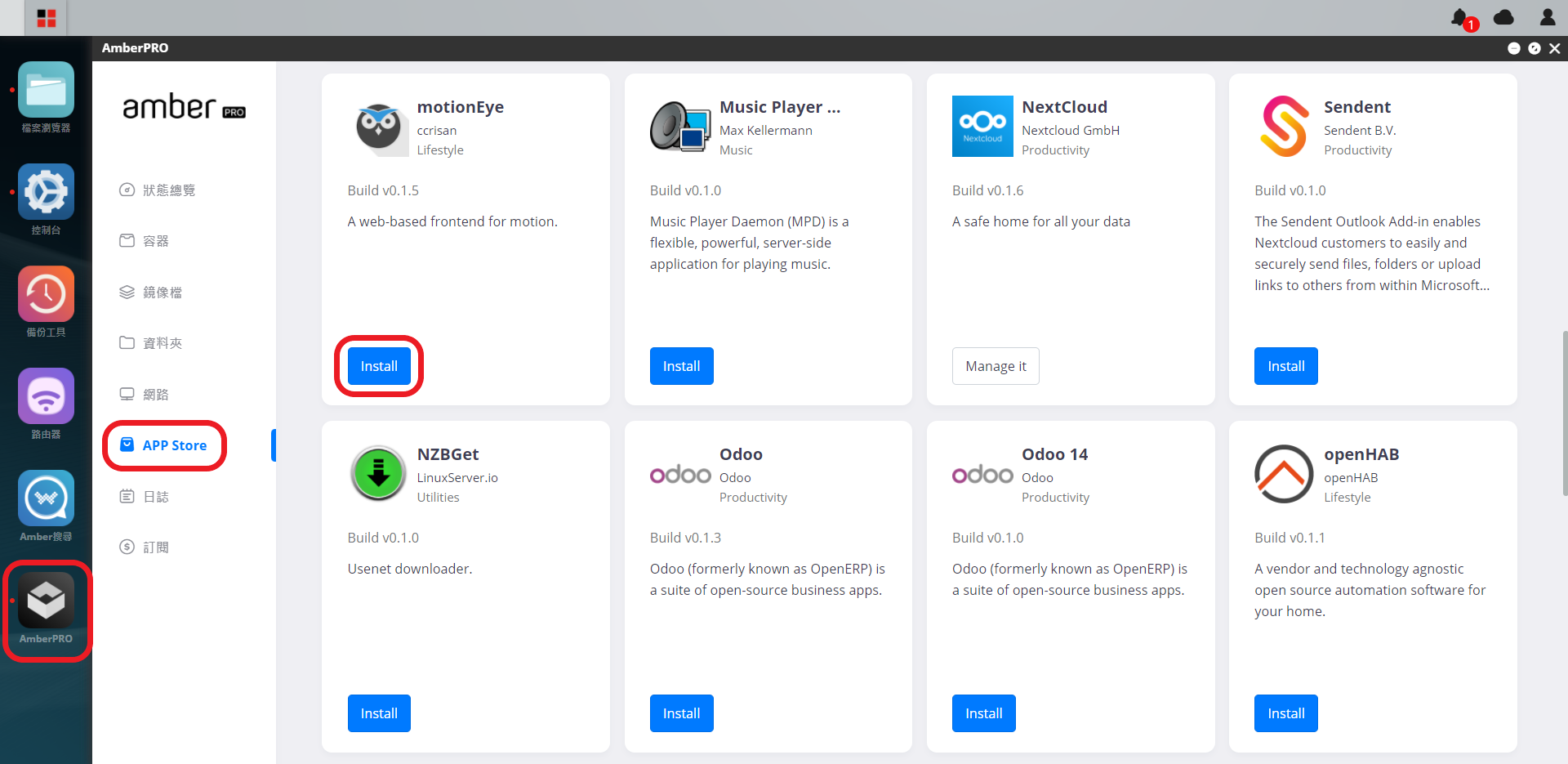Open the user account icon
This screenshot has height=764, width=1568.
[1547, 17]
